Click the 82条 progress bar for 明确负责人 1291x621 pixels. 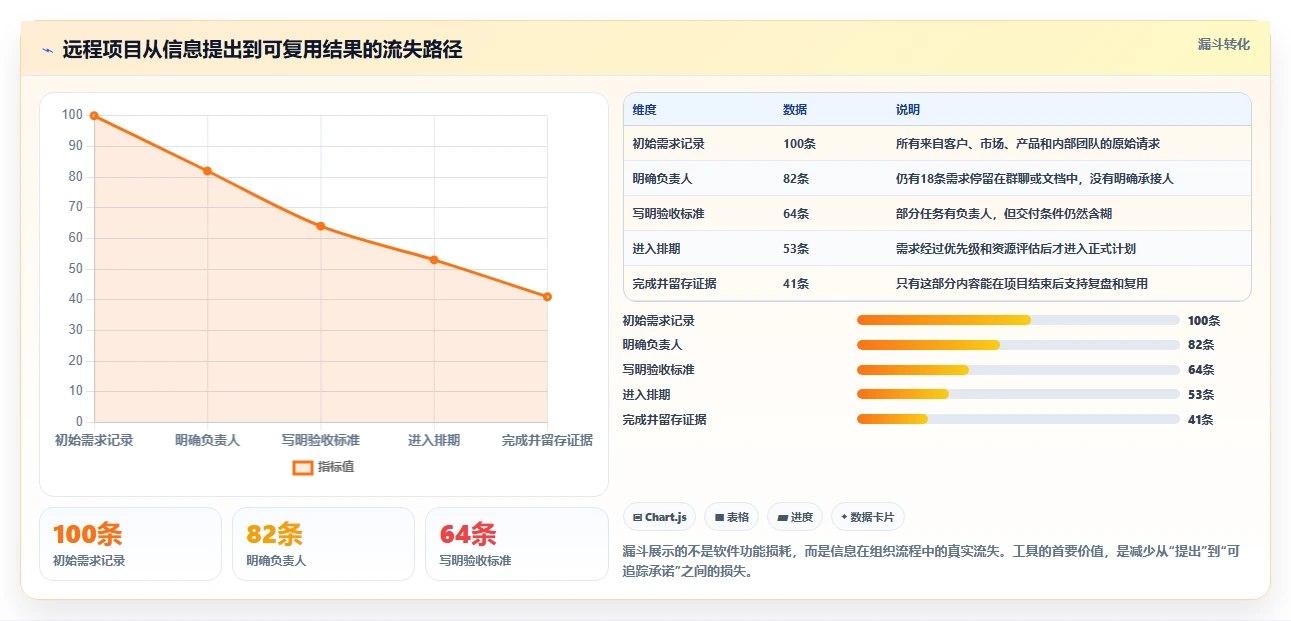pyautogui.click(x=1018, y=345)
